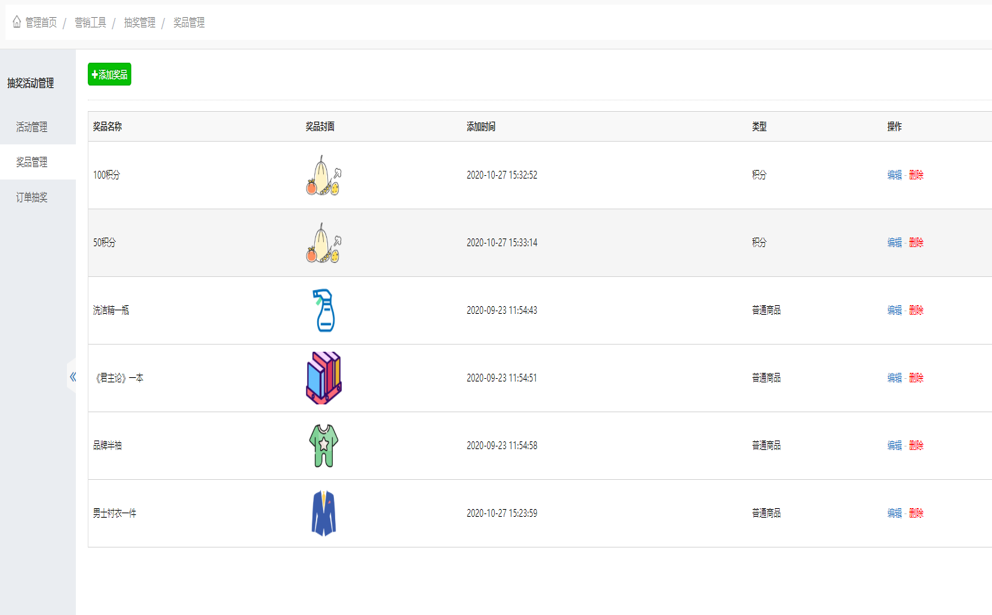Edit the 洗洁精一瓶 prize
Screen dimensions: 992x615
coord(894,310)
